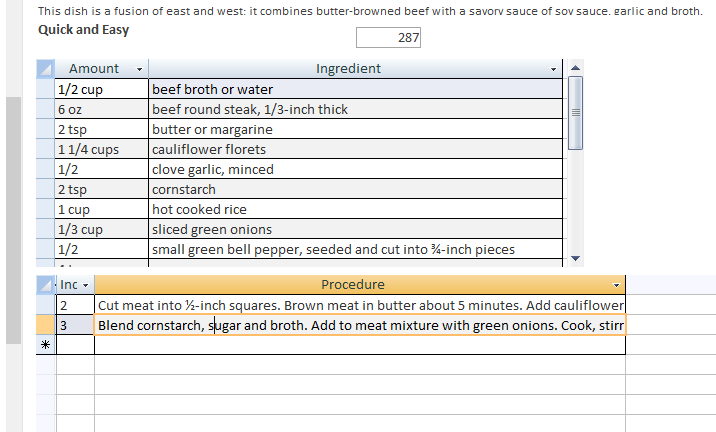This screenshot has height=432, width=716.
Task: Click the Amount column header label
Action: pos(93,69)
